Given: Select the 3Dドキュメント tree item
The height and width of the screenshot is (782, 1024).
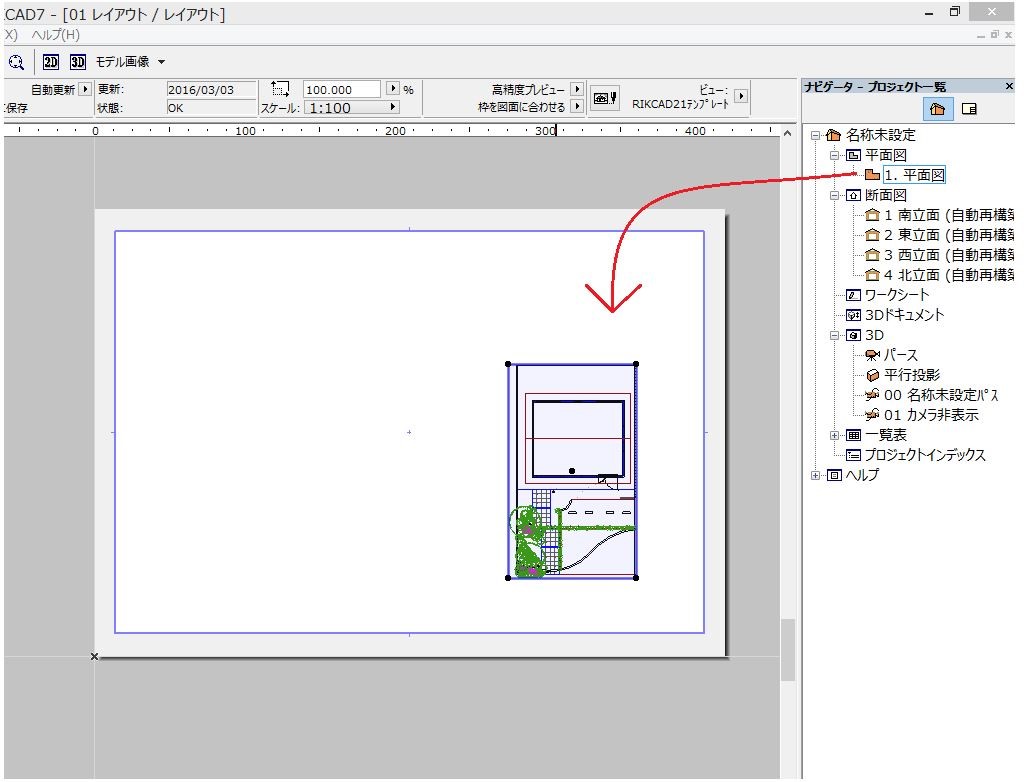Looking at the screenshot, I should coord(904,315).
